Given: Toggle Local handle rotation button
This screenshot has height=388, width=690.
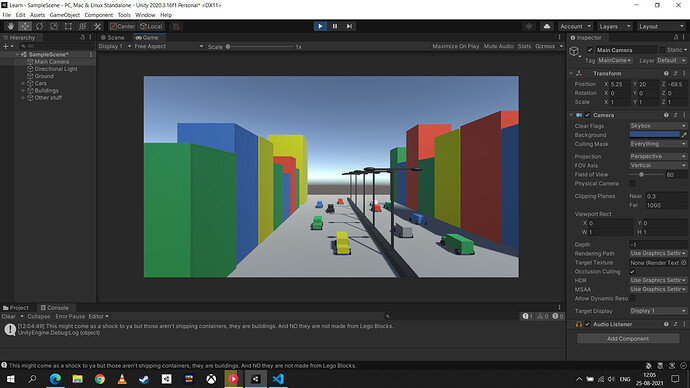Looking at the screenshot, I should [151, 26].
